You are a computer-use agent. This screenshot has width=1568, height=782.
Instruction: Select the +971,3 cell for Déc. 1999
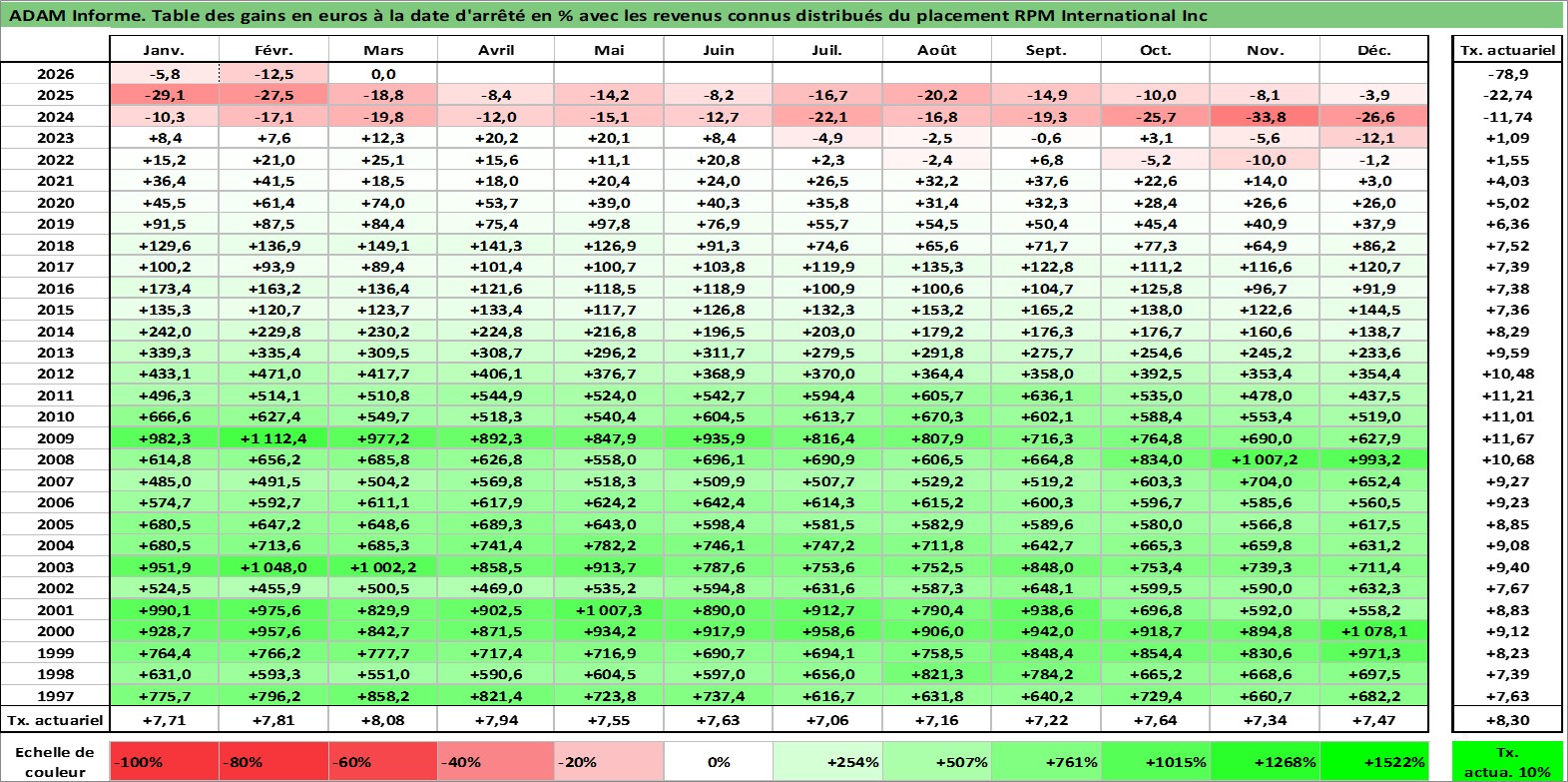click(x=1373, y=653)
